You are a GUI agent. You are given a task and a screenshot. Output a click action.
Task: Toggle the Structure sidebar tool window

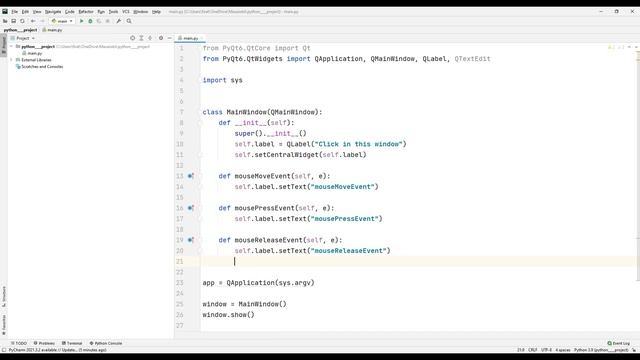click(x=4, y=297)
